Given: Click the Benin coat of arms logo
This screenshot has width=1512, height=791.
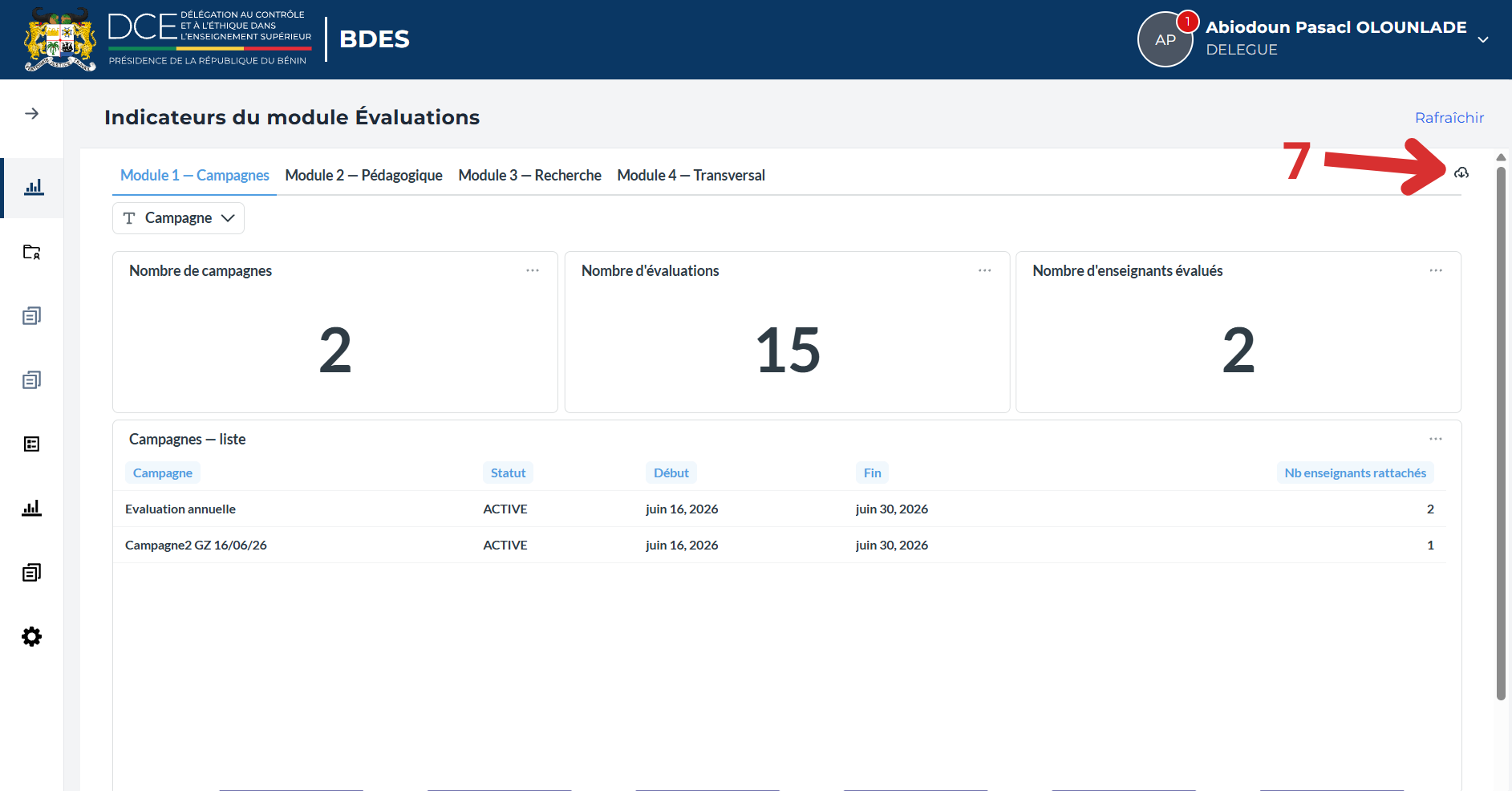Looking at the screenshot, I should point(60,39).
